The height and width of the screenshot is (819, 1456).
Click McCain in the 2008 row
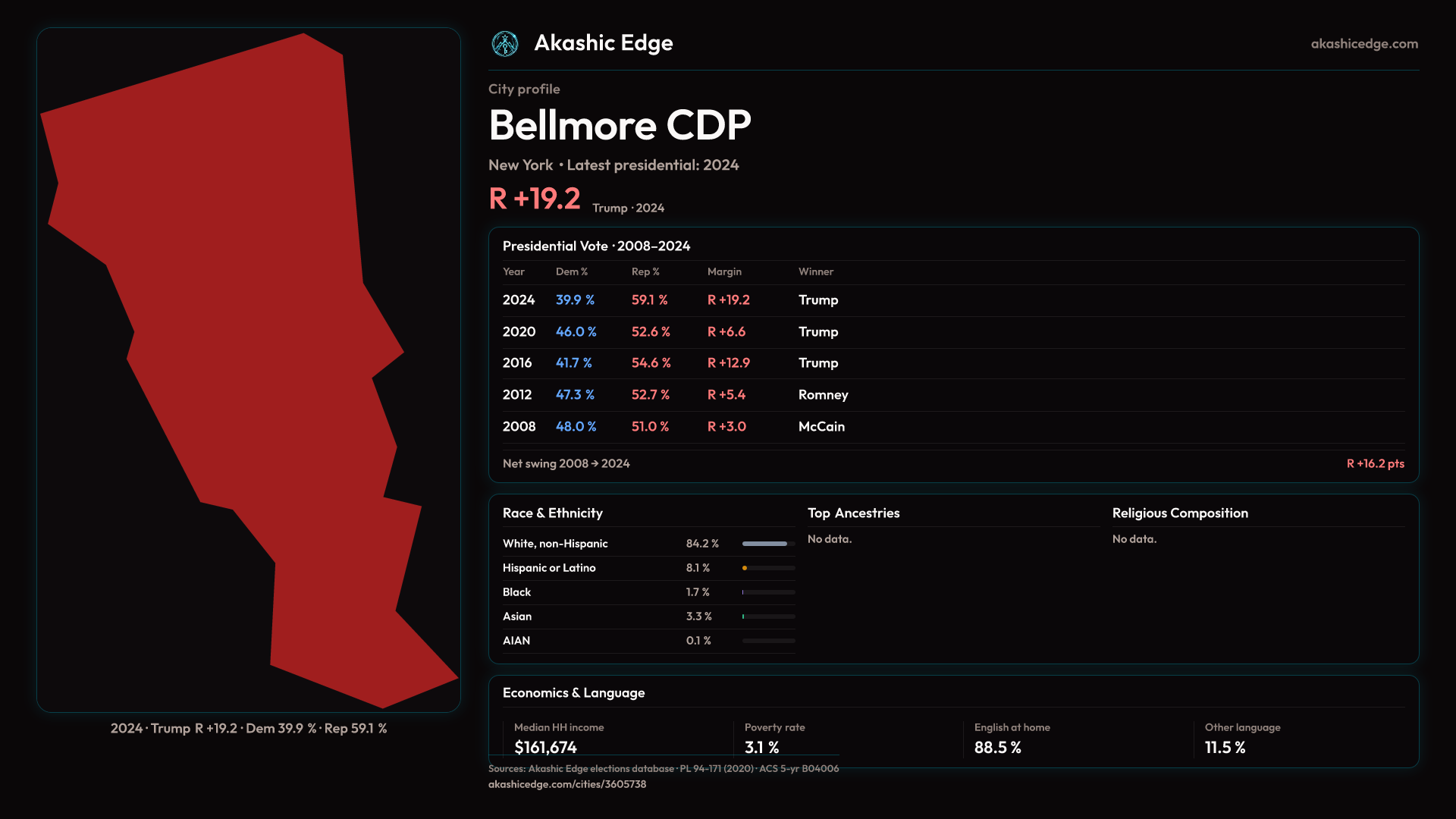click(821, 427)
